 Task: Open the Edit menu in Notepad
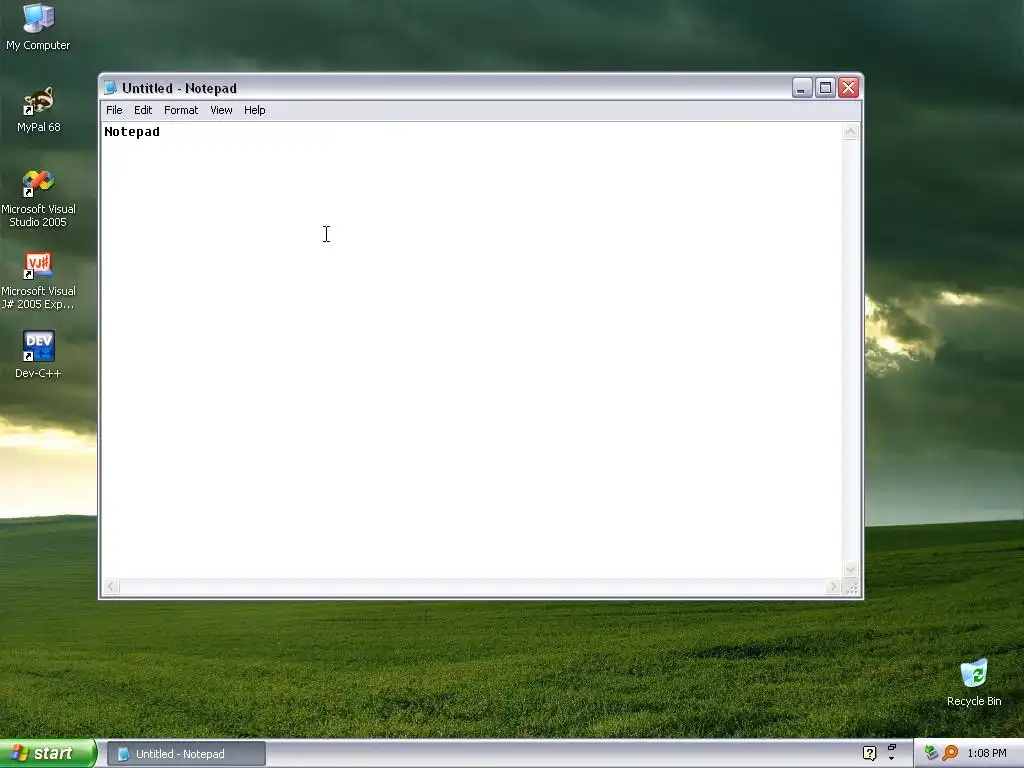pyautogui.click(x=143, y=110)
